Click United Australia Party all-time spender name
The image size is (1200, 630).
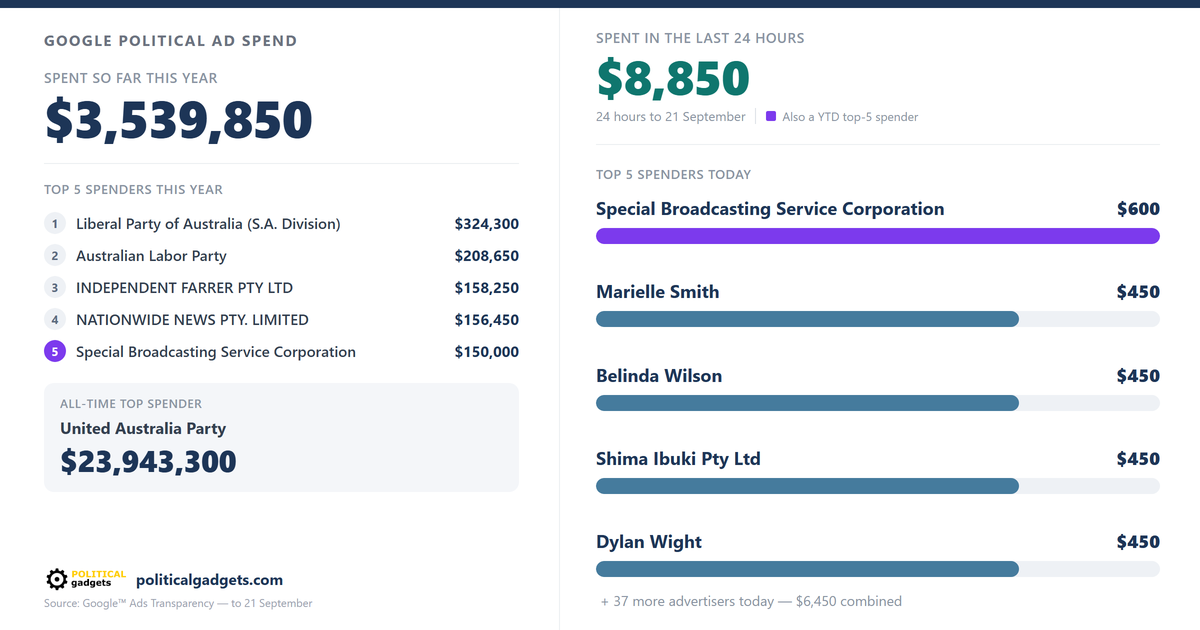143,429
